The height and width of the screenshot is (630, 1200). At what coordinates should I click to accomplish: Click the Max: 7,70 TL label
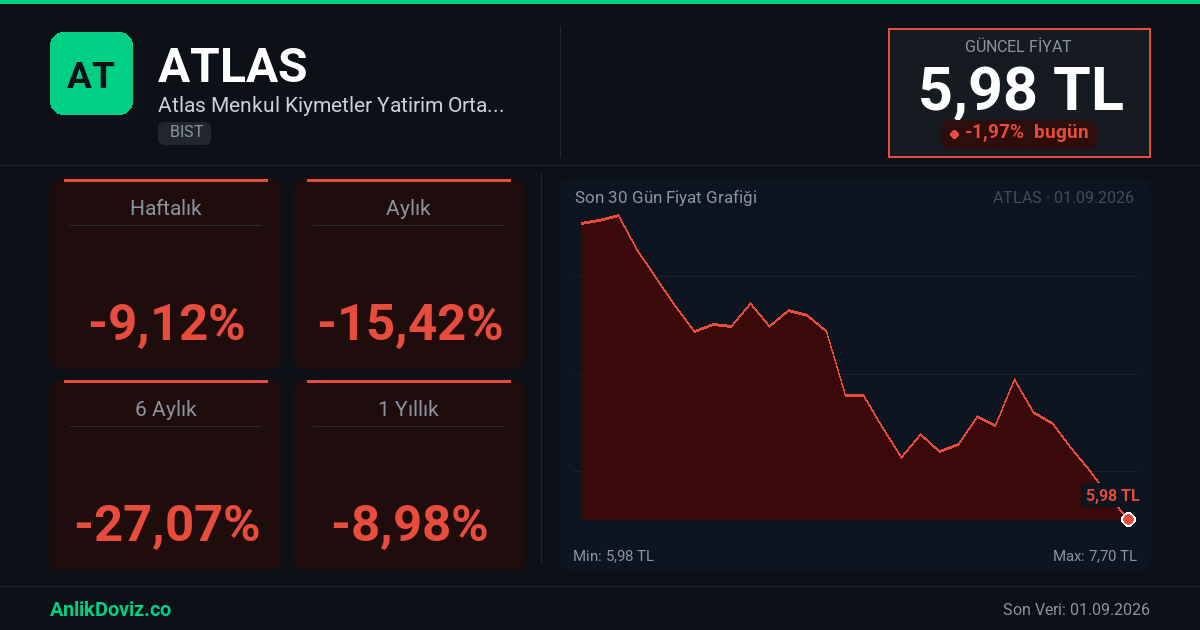[1095, 555]
